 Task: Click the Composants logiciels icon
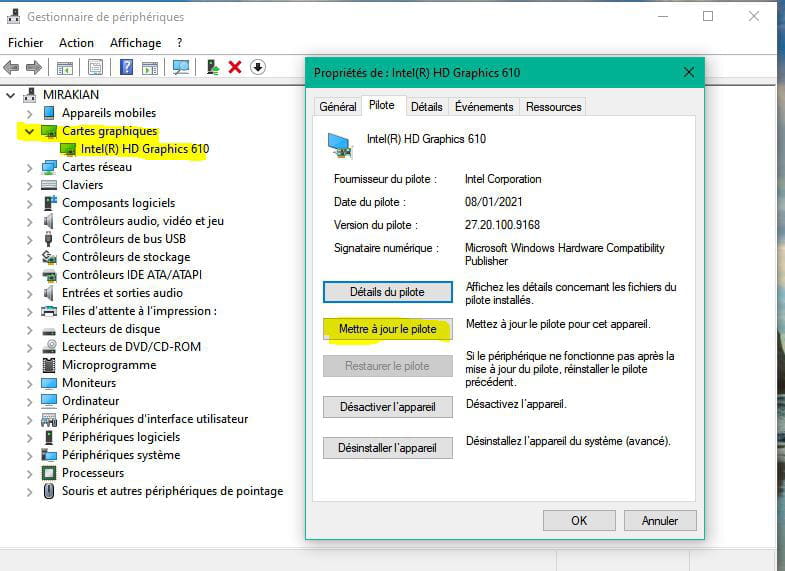(x=50, y=203)
